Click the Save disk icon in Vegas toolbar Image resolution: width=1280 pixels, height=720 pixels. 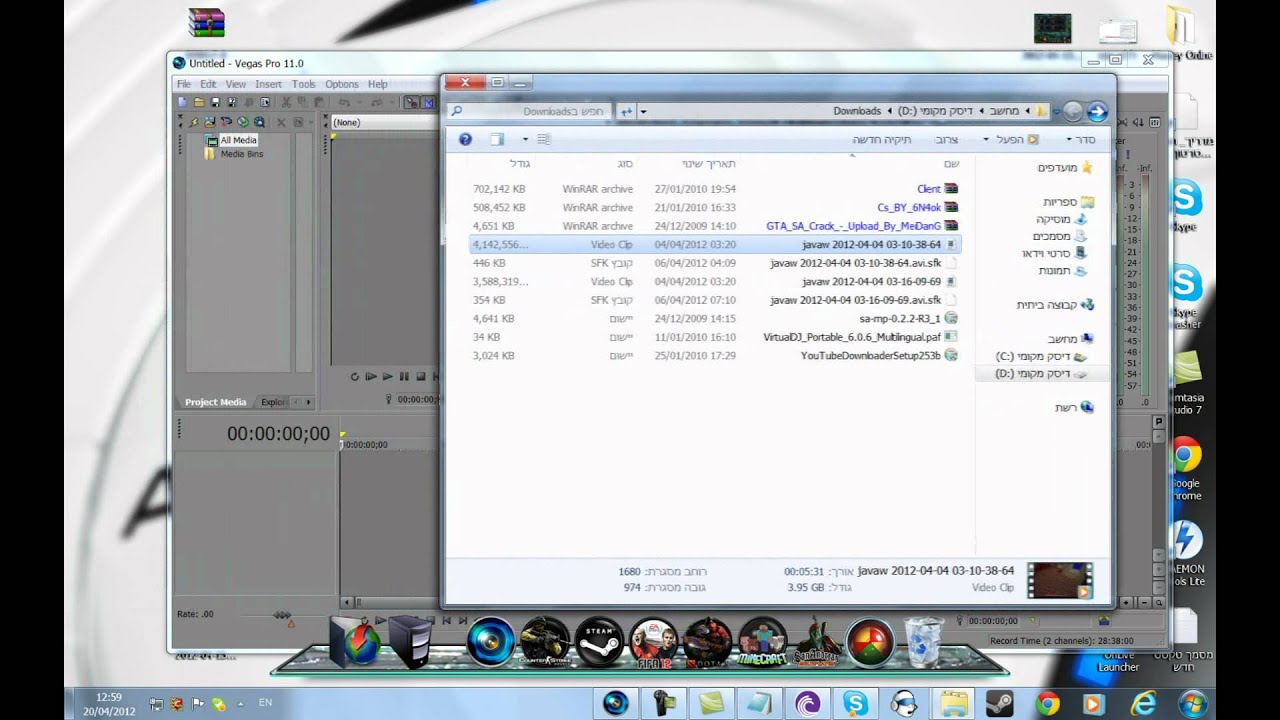click(x=215, y=102)
